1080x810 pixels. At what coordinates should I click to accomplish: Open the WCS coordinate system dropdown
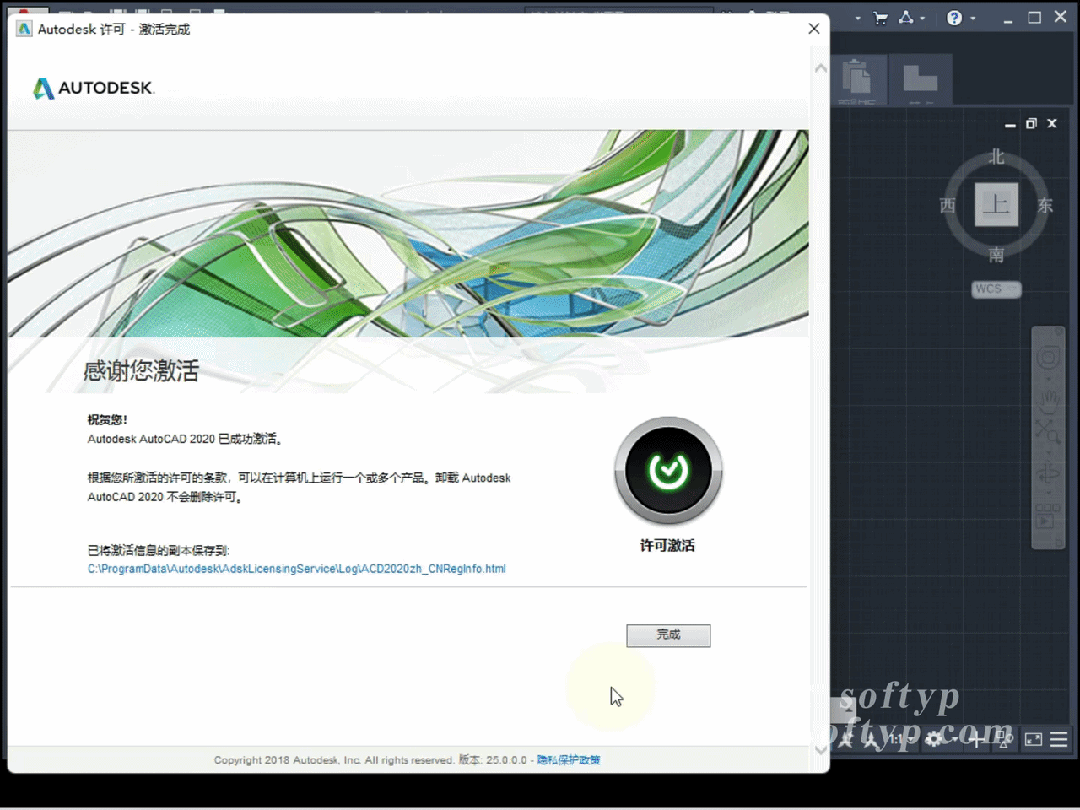[x=996, y=289]
